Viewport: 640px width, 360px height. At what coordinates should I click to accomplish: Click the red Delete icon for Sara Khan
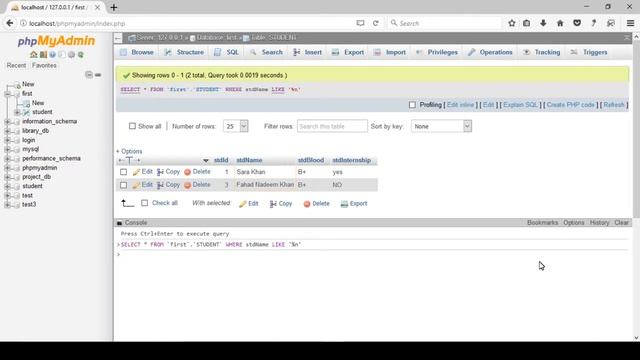[187, 172]
